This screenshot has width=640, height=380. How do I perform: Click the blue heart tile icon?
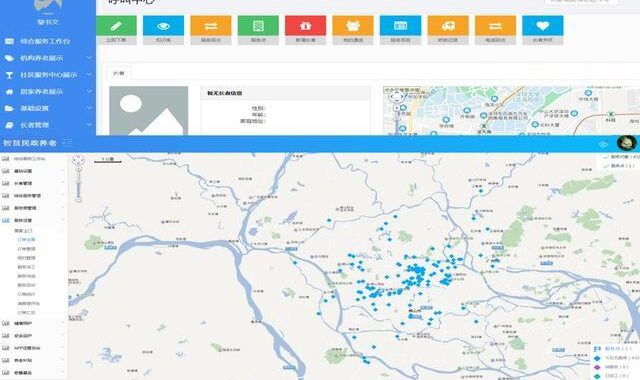click(x=542, y=26)
